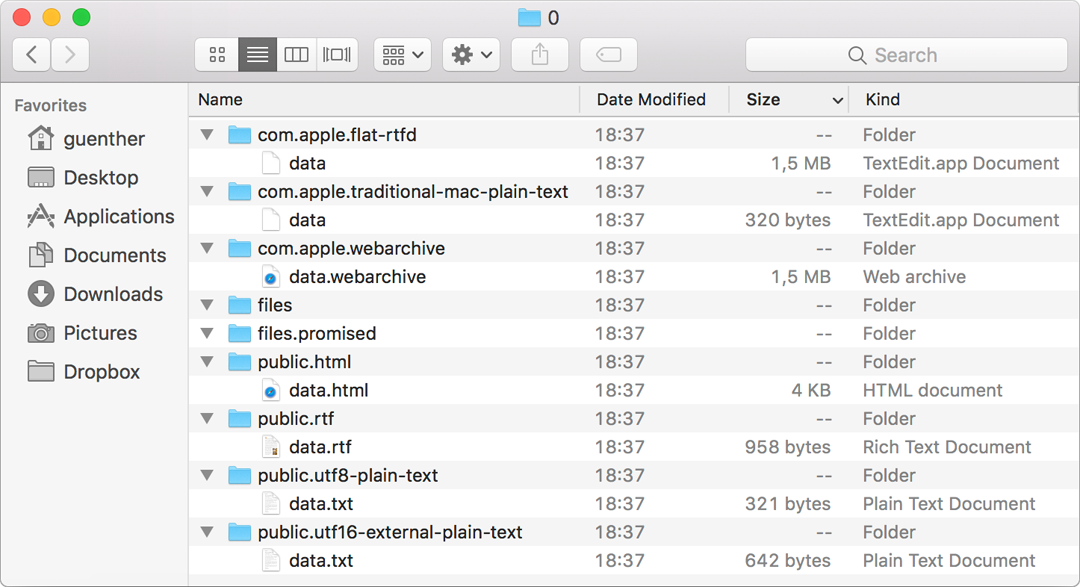The image size is (1080, 587).
Task: Click the HTML document kind cell
Action: pos(933,391)
